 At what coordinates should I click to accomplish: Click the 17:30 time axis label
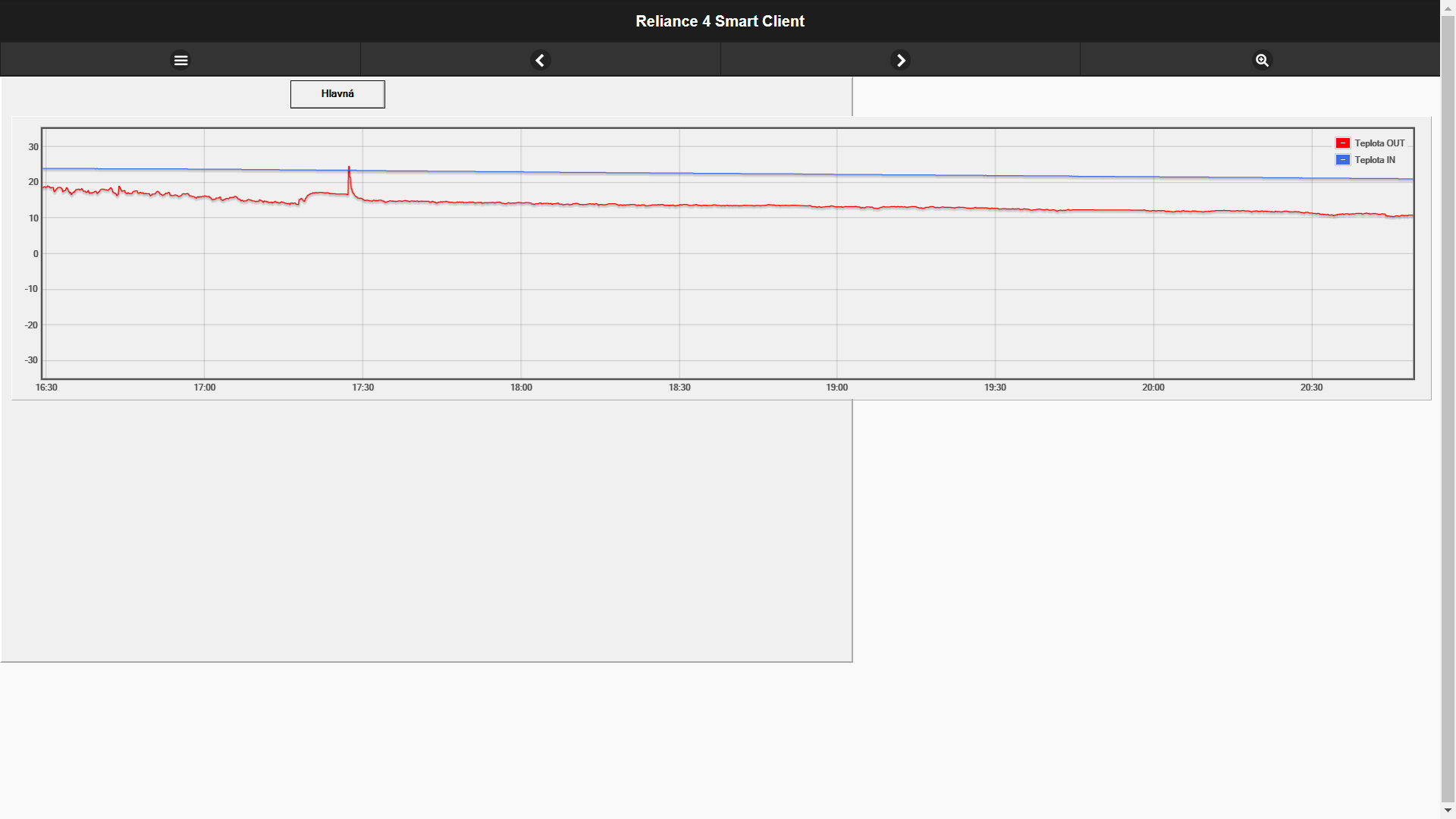pos(362,388)
